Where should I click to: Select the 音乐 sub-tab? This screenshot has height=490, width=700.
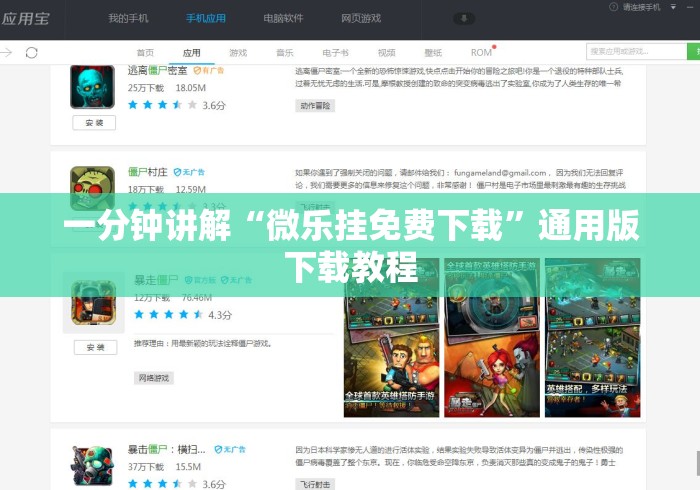[x=285, y=53]
